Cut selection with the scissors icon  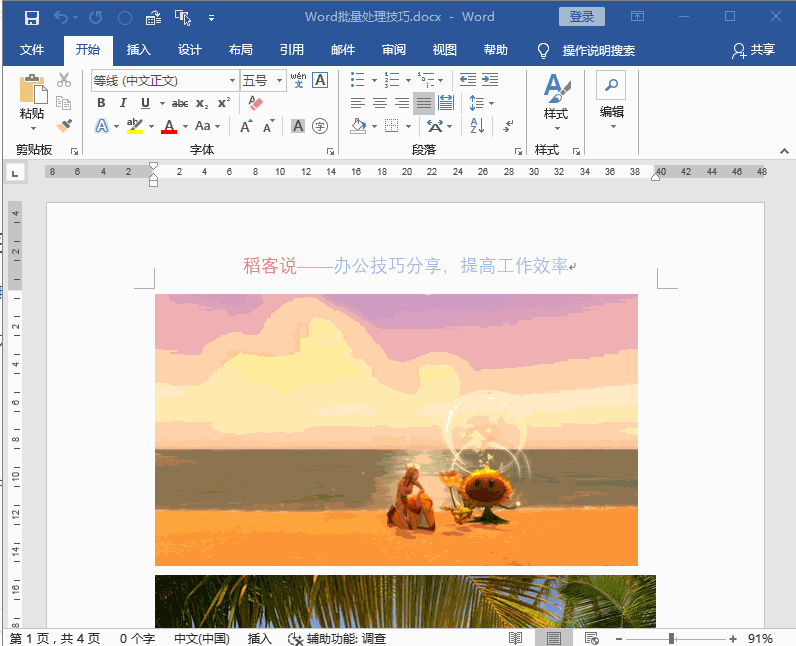[x=64, y=80]
